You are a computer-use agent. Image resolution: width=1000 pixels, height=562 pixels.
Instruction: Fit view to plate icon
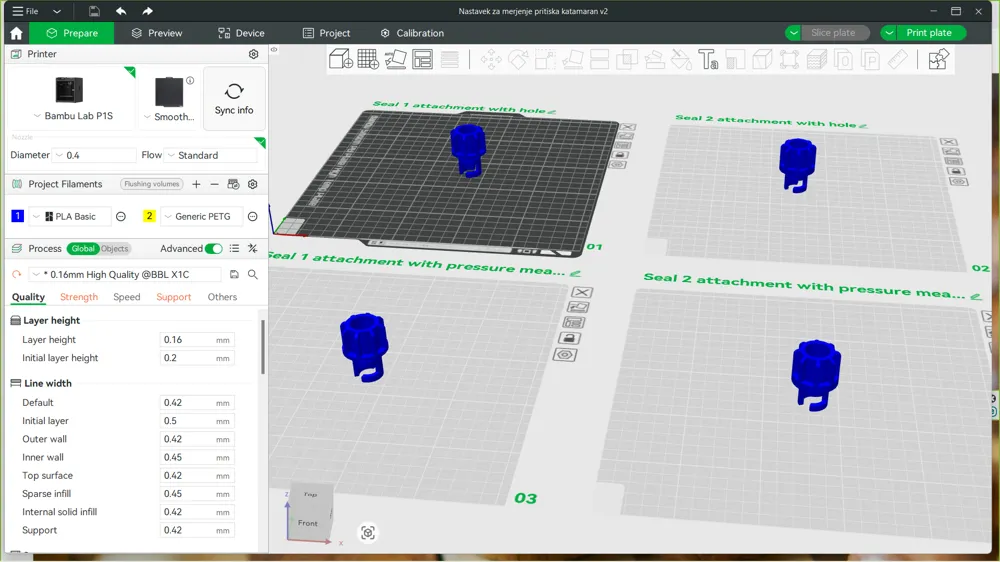(x=368, y=533)
